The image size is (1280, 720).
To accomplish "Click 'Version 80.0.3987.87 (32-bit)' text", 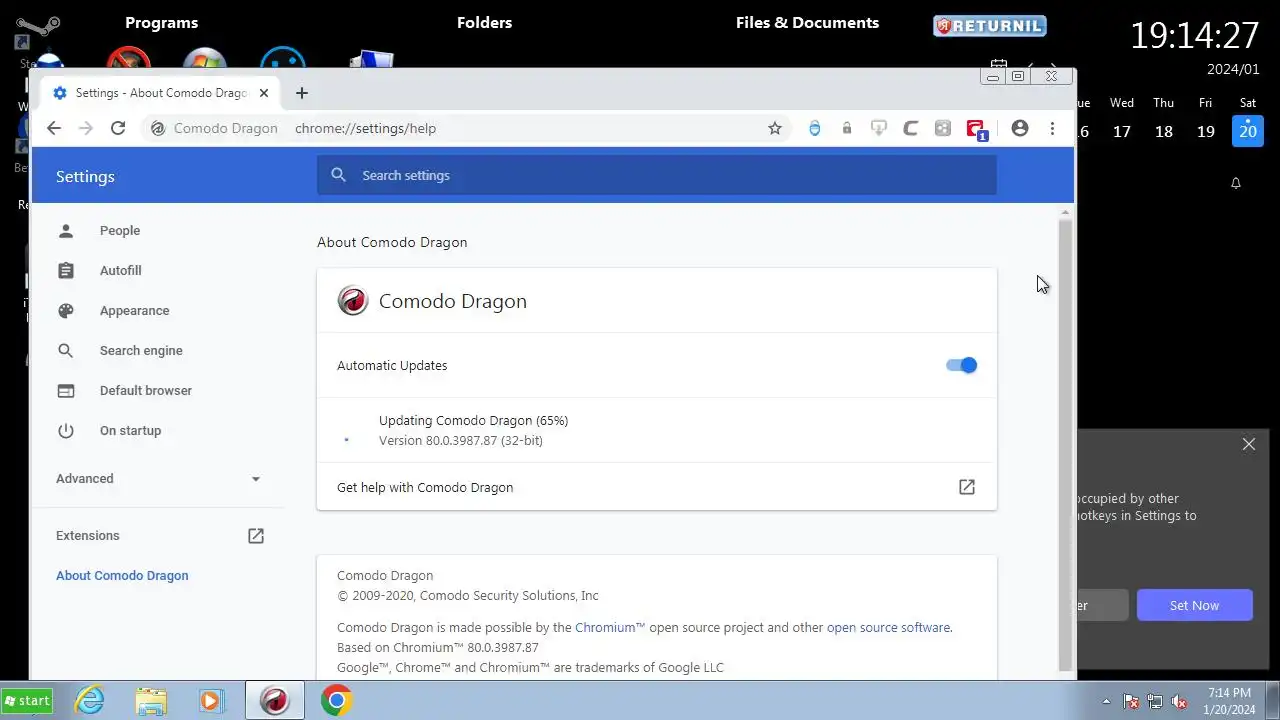I will click(461, 441).
